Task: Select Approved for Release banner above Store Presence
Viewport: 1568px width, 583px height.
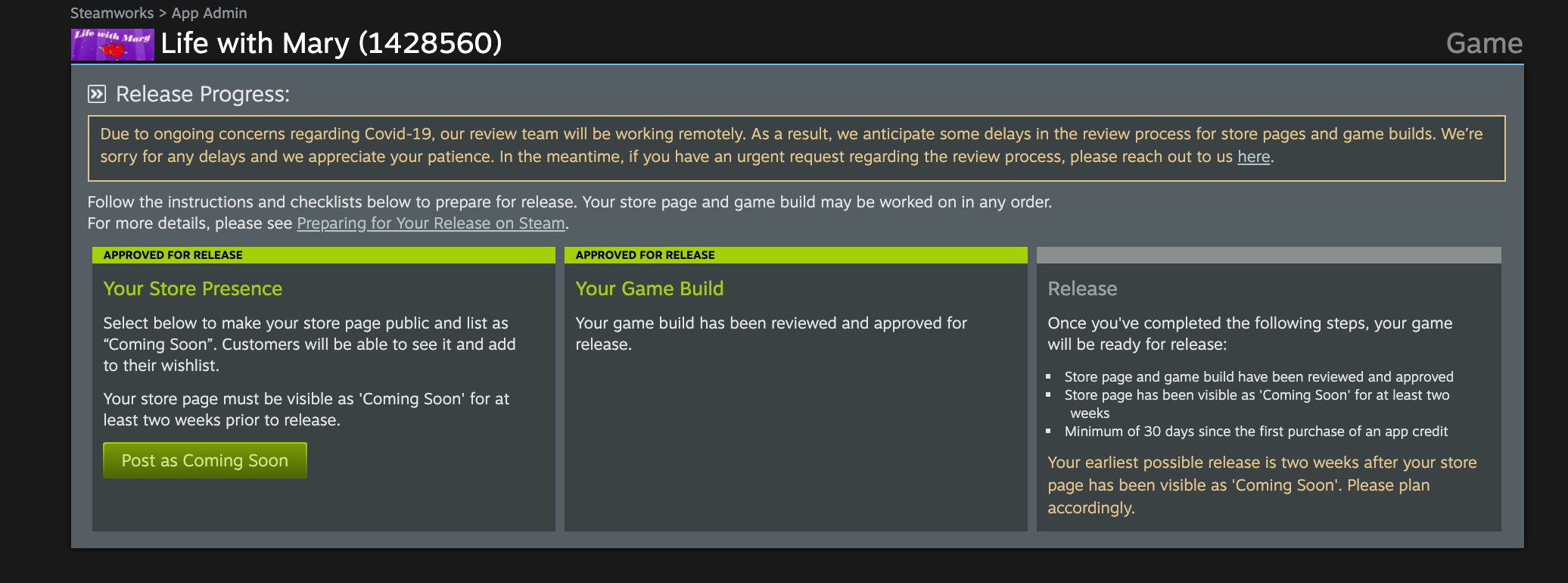Action: [324, 255]
